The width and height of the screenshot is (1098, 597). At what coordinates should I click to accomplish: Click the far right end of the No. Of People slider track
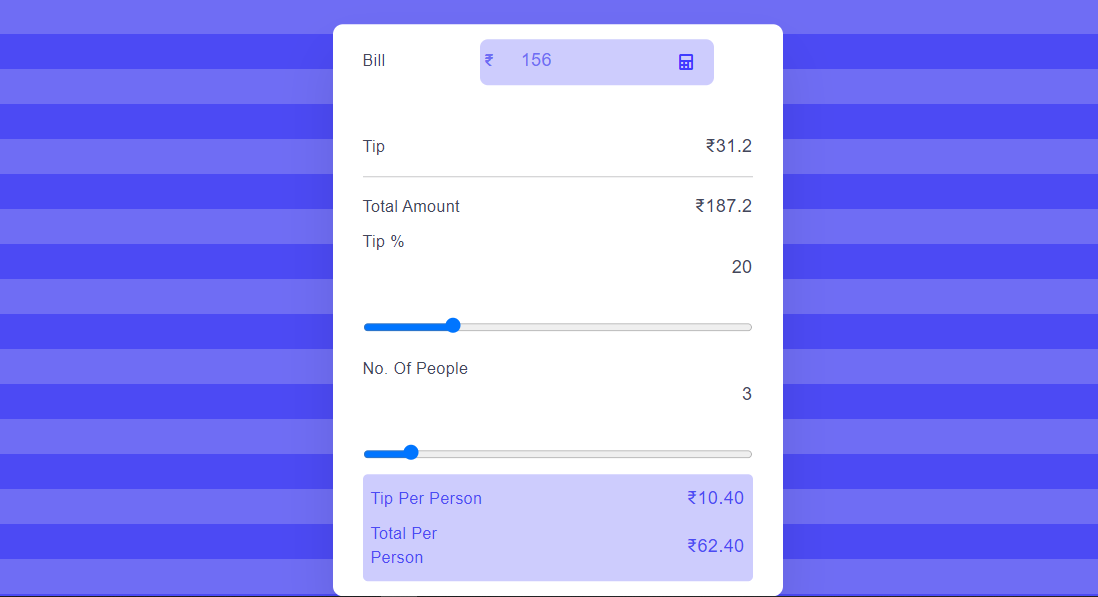click(749, 454)
